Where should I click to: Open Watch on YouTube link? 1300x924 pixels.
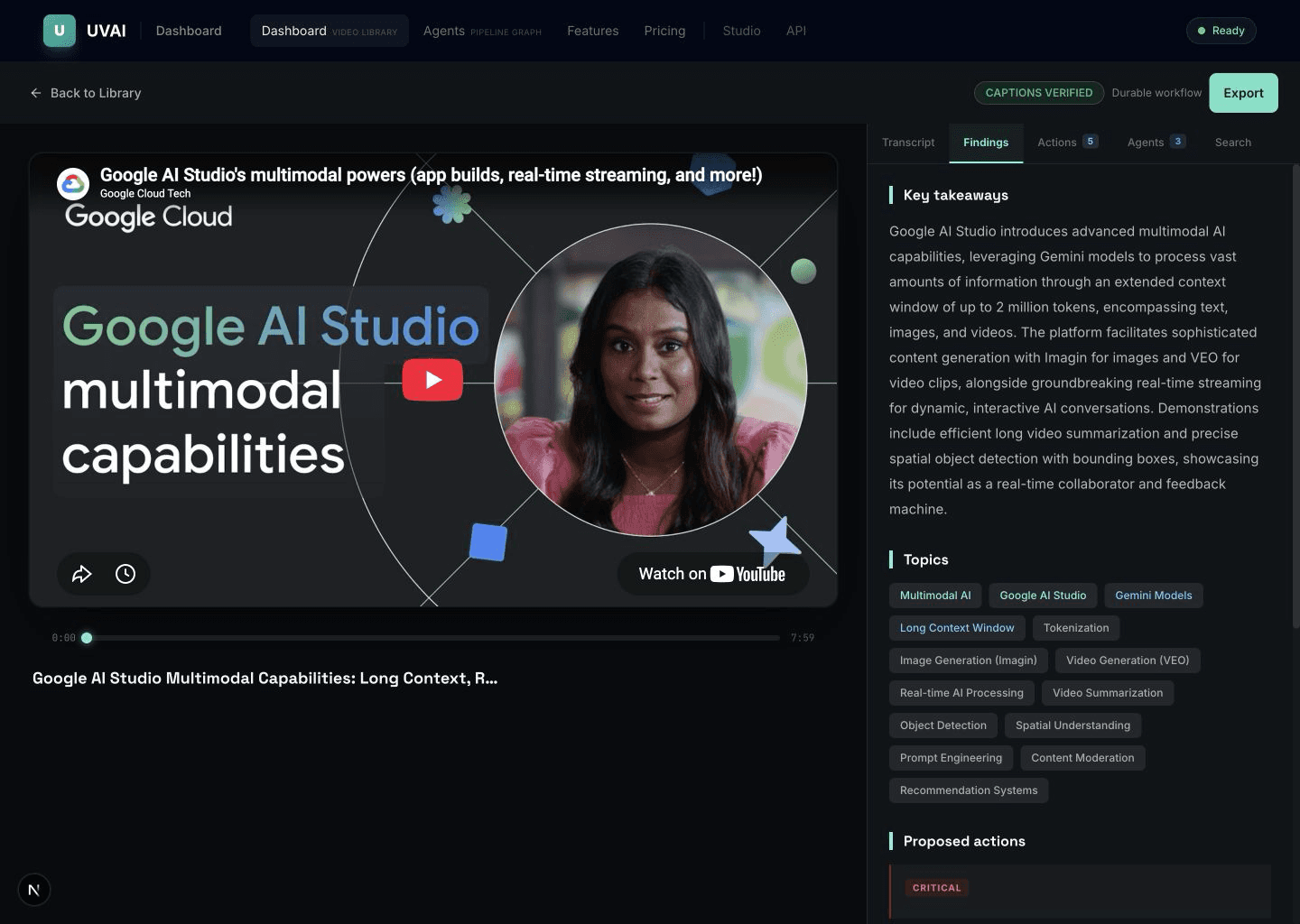(x=712, y=574)
